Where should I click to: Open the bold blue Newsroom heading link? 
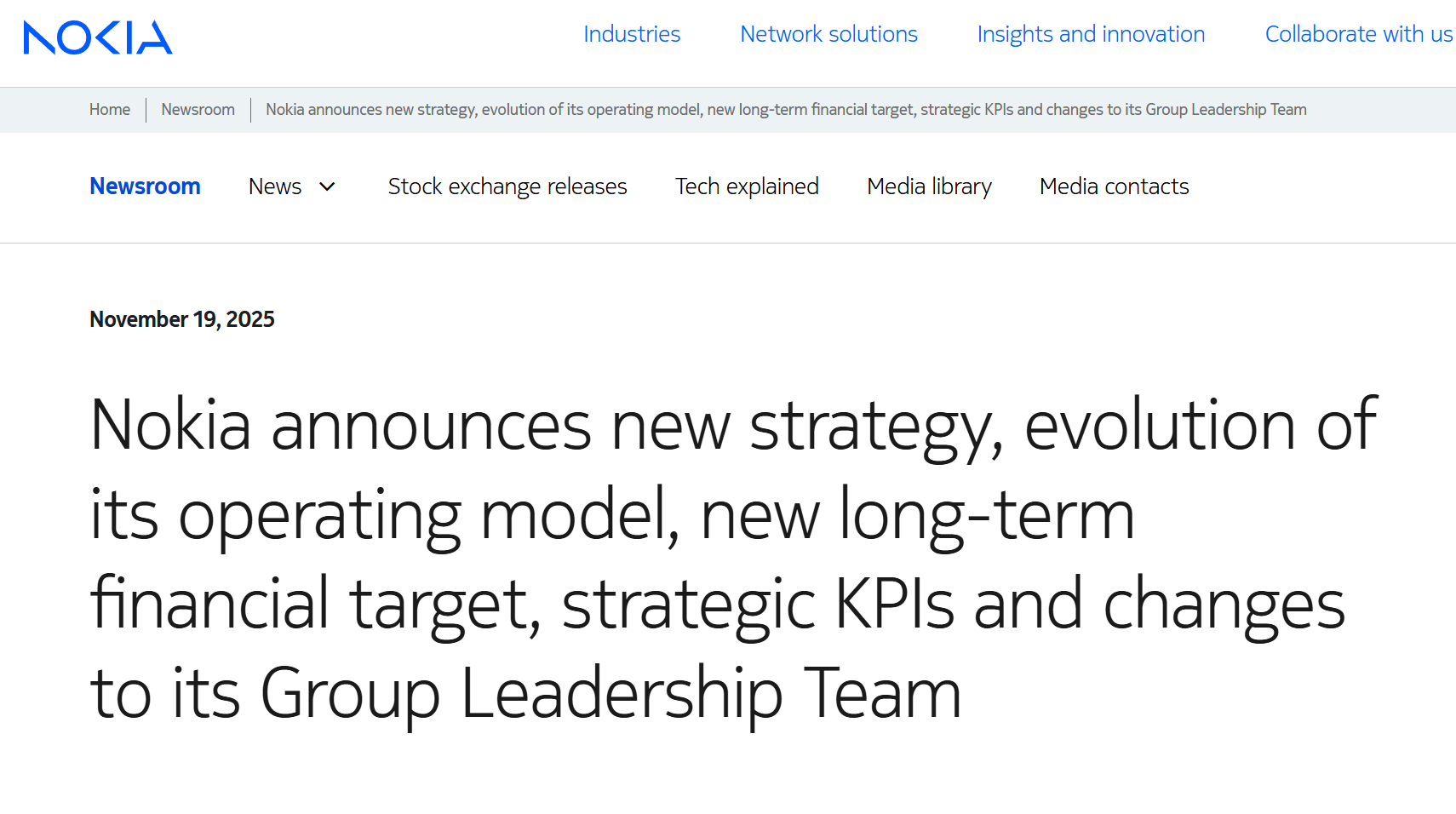pos(145,186)
